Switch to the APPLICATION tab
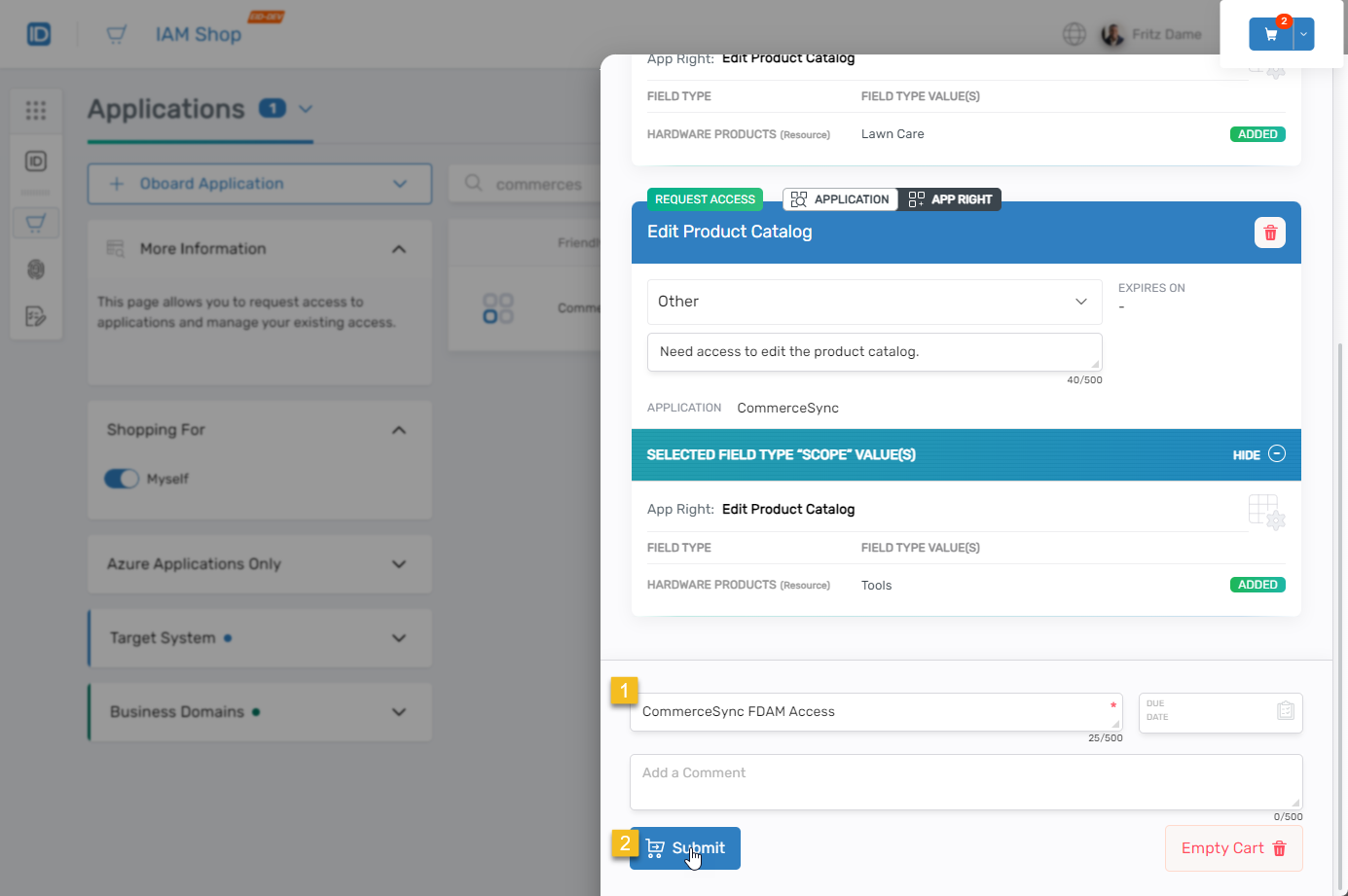The width and height of the screenshot is (1348, 896). click(839, 198)
